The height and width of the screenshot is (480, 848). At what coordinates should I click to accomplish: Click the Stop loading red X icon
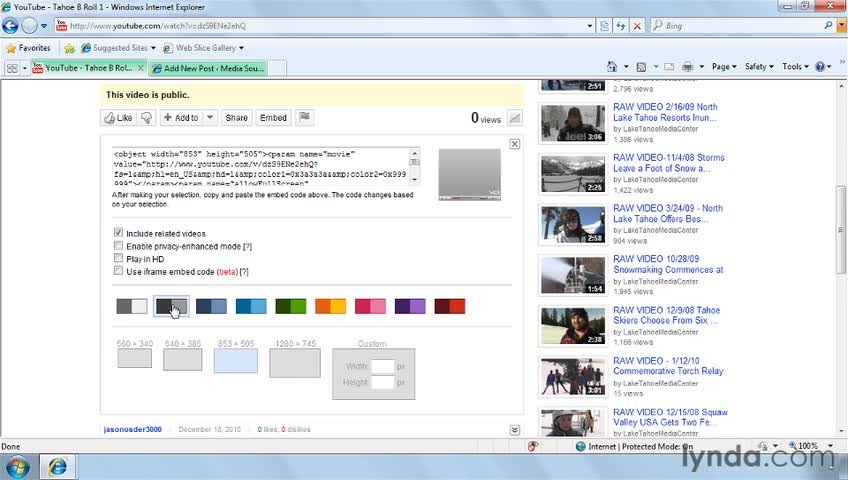point(637,25)
